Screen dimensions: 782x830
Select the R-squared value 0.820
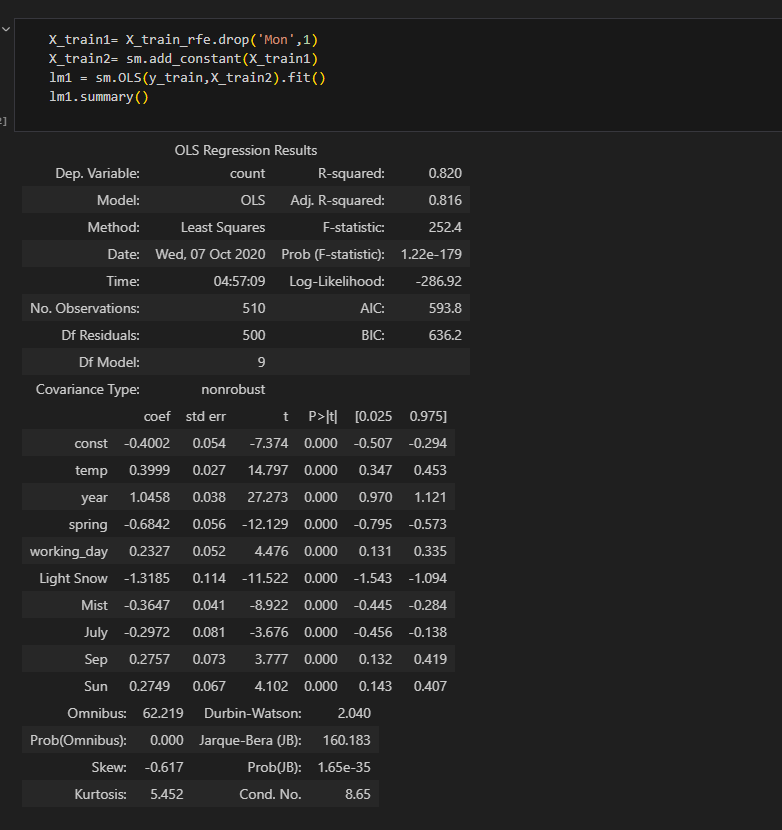pyautogui.click(x=445, y=173)
